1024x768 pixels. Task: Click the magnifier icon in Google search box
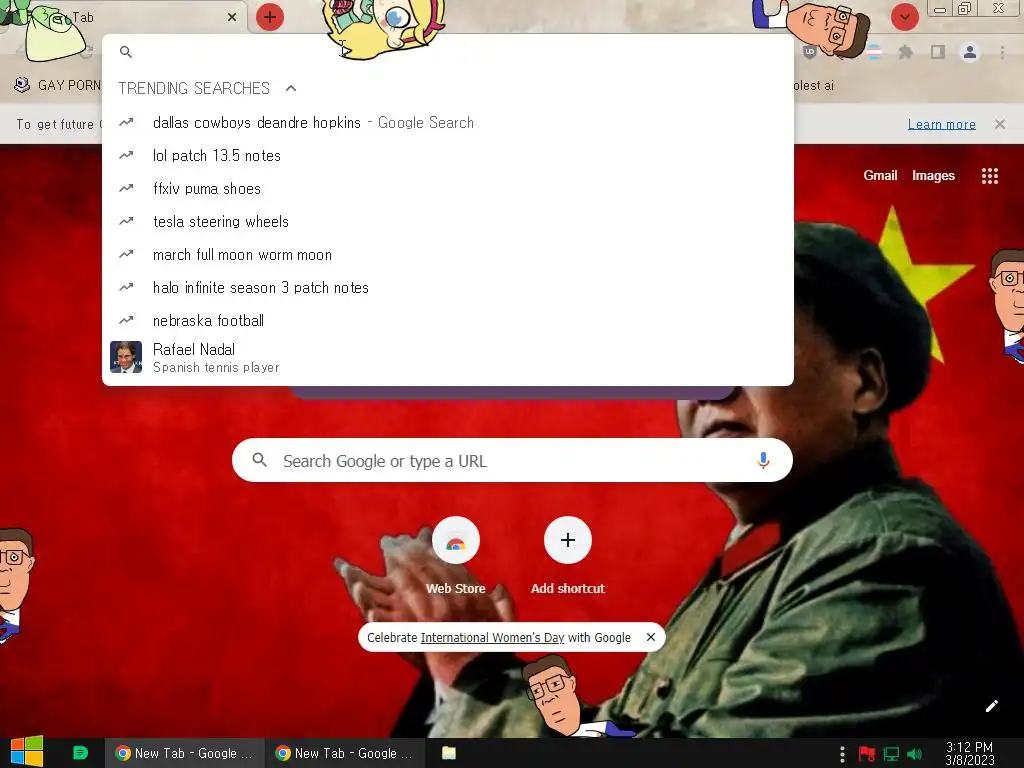coord(259,460)
